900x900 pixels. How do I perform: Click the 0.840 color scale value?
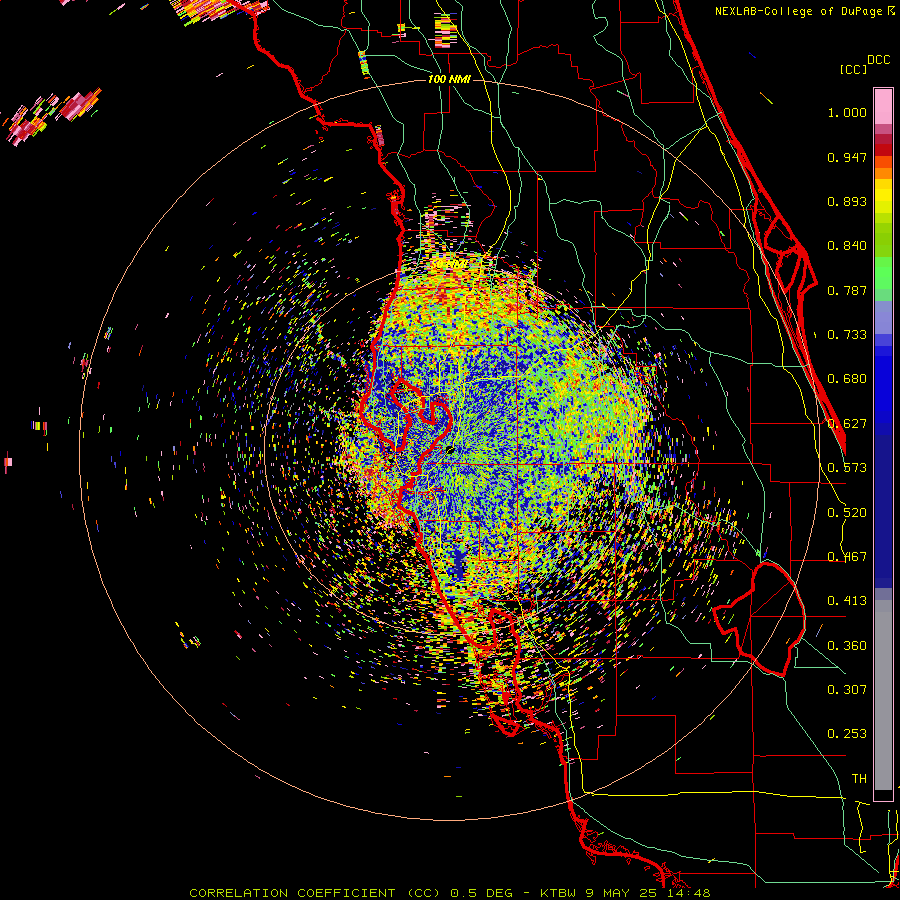(x=847, y=246)
